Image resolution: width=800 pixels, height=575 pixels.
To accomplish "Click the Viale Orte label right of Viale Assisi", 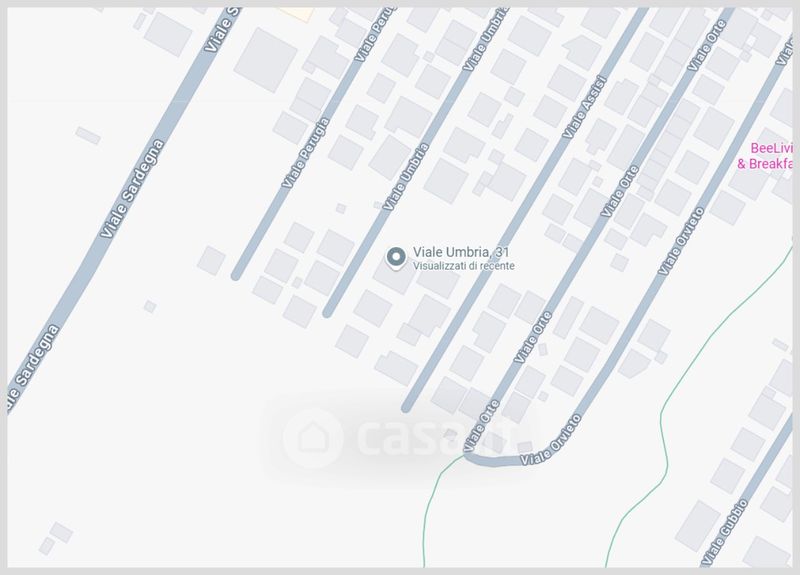I will 619,191.
